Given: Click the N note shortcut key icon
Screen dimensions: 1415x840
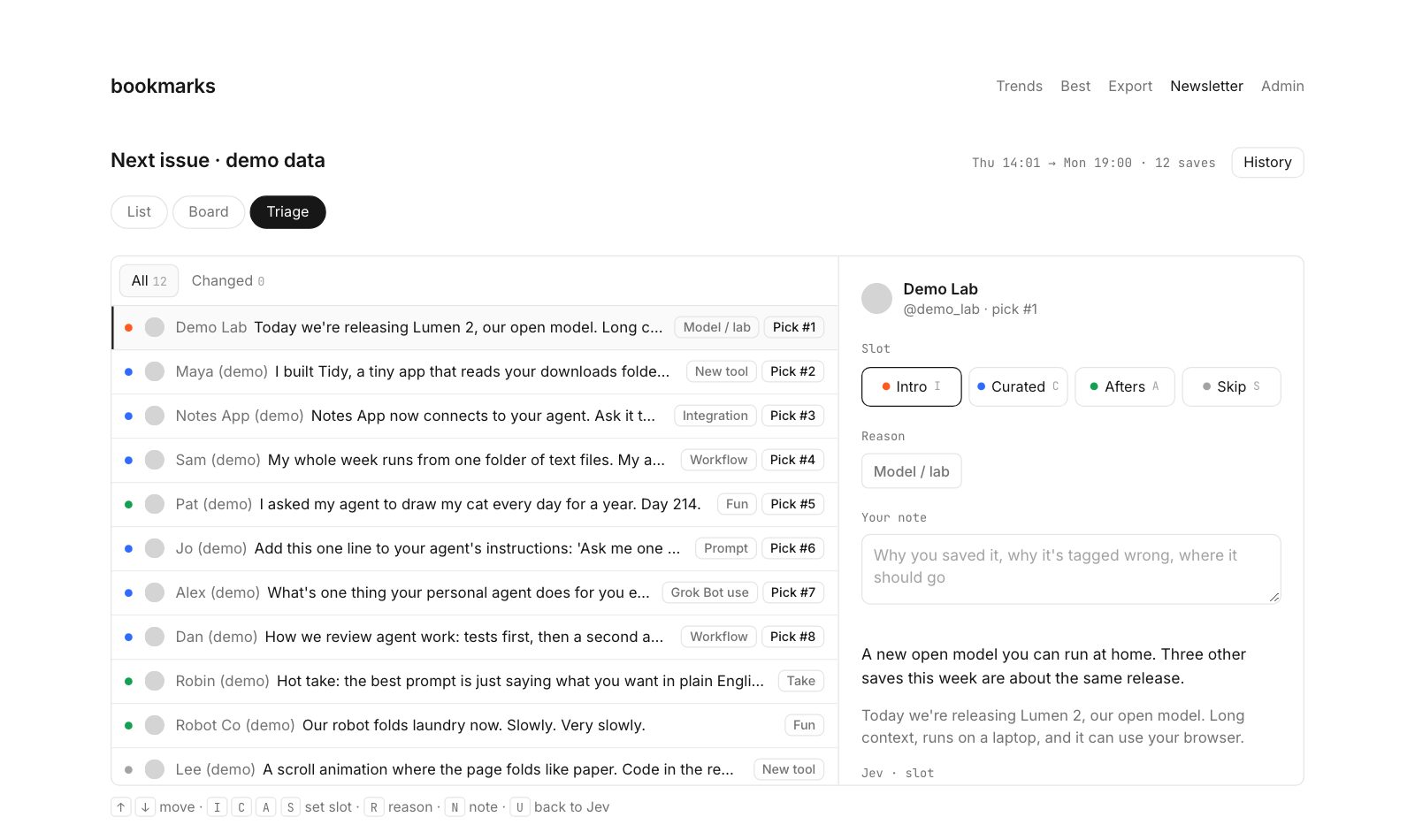Looking at the screenshot, I should tap(455, 807).
